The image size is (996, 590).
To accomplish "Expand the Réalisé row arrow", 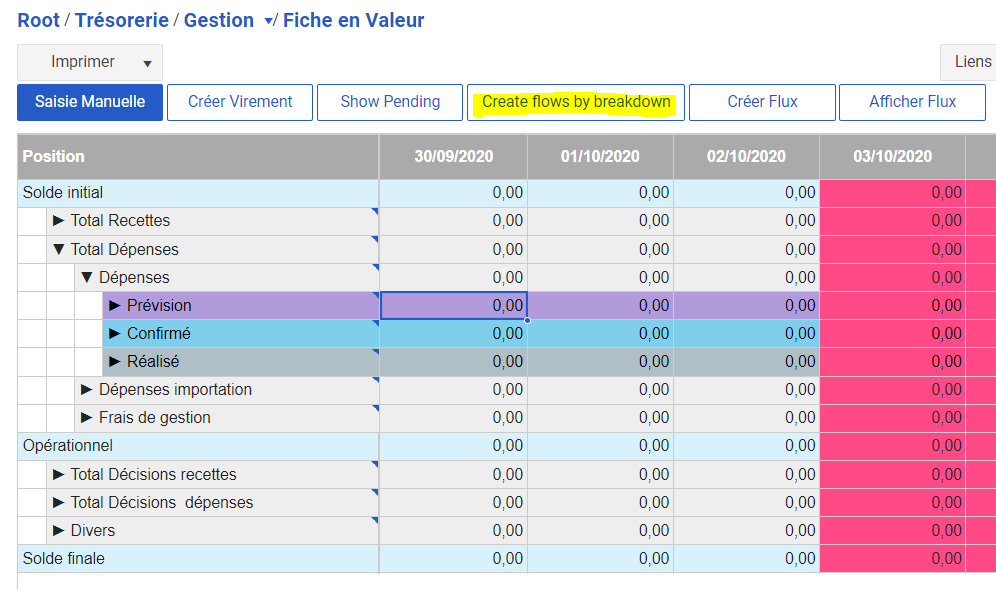I will click(115, 361).
